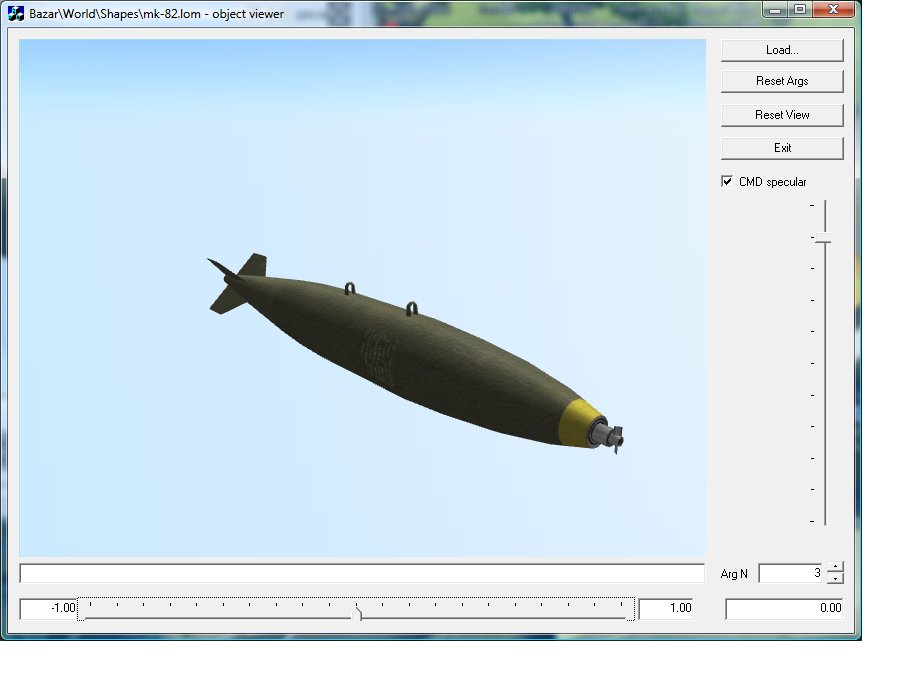900x700 pixels.
Task: Maximize the object viewer window
Action: (x=800, y=10)
